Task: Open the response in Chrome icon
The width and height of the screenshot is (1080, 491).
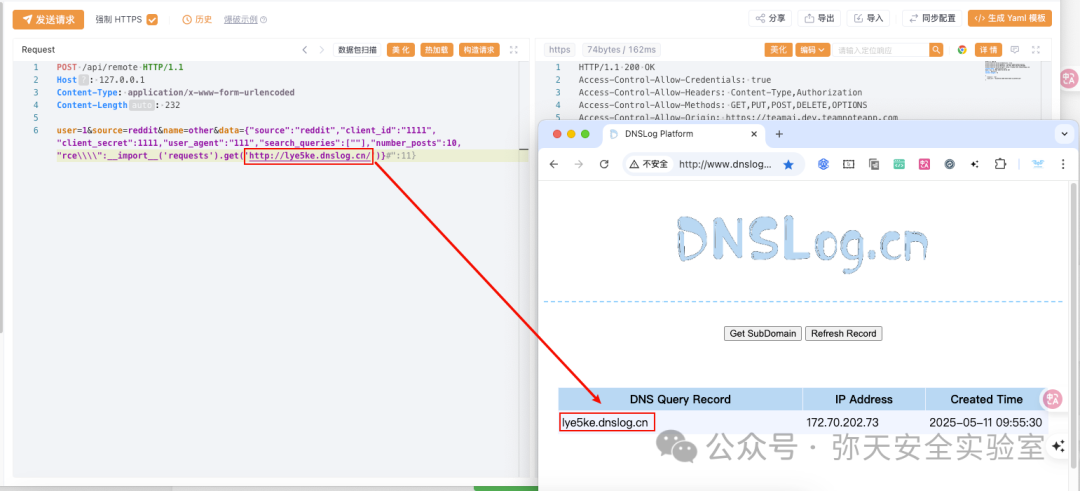Action: 962,50
